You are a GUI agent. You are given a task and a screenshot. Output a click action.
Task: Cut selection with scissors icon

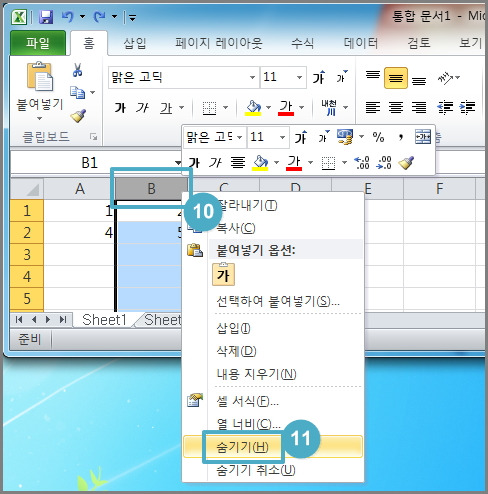pyautogui.click(x=77, y=70)
